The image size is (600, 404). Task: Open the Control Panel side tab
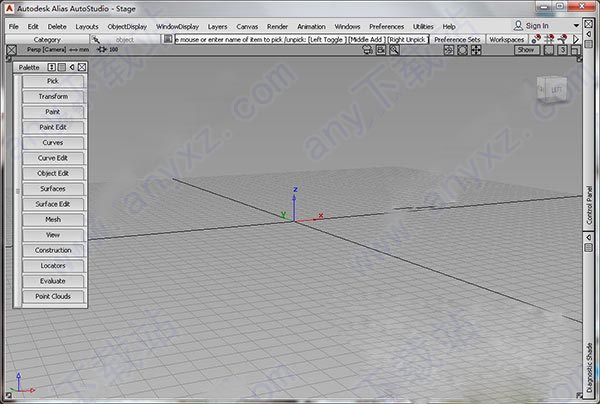click(x=589, y=205)
